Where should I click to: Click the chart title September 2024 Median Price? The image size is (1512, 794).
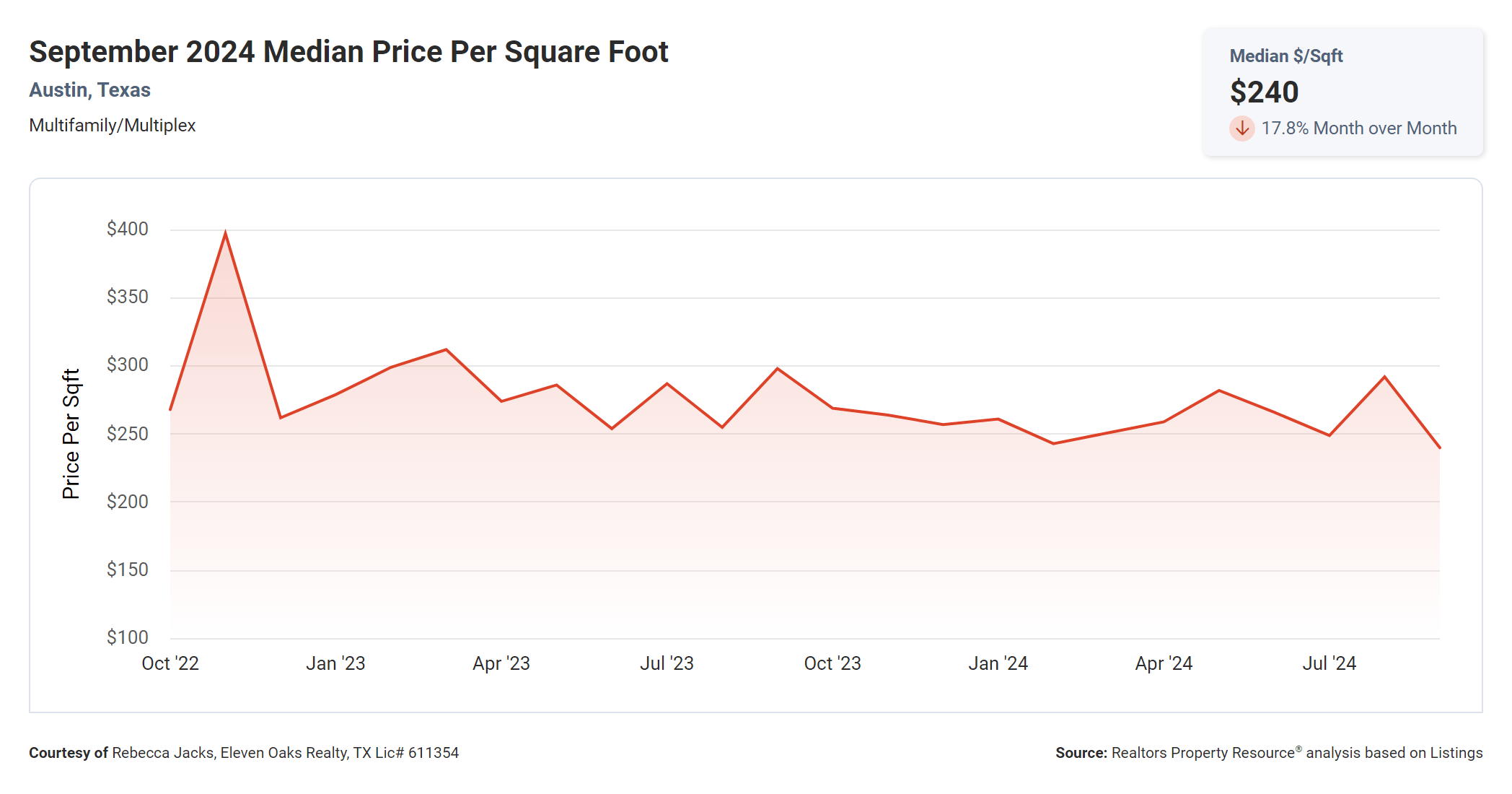[348, 52]
